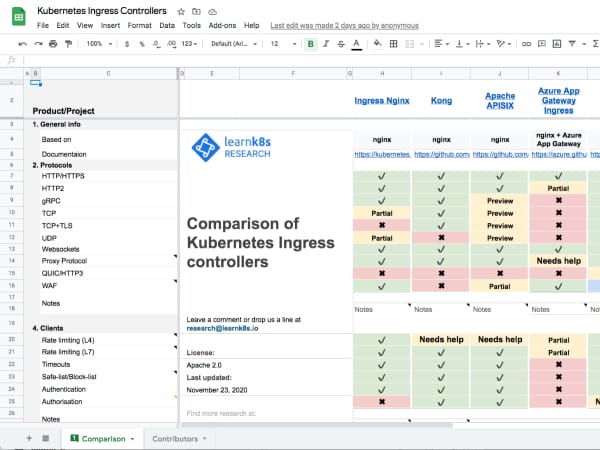
Task: Click the Google Sheets home logo
Action: [x=18, y=17]
